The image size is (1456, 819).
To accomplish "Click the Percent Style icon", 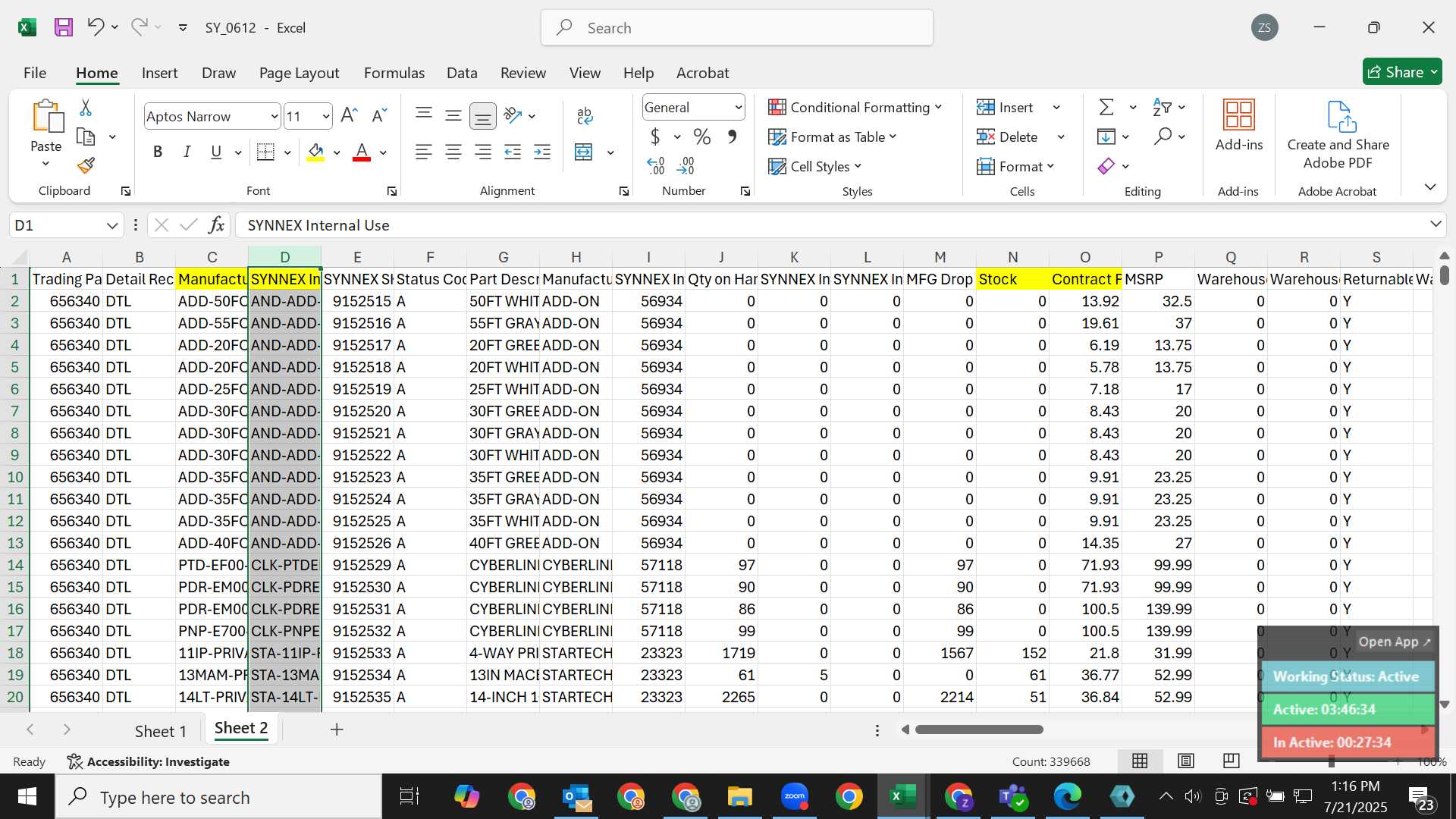I will coord(702,136).
